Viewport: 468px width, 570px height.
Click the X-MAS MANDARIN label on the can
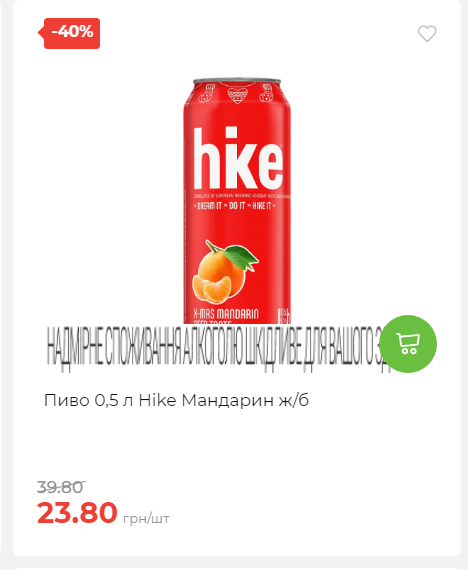pyautogui.click(x=226, y=314)
